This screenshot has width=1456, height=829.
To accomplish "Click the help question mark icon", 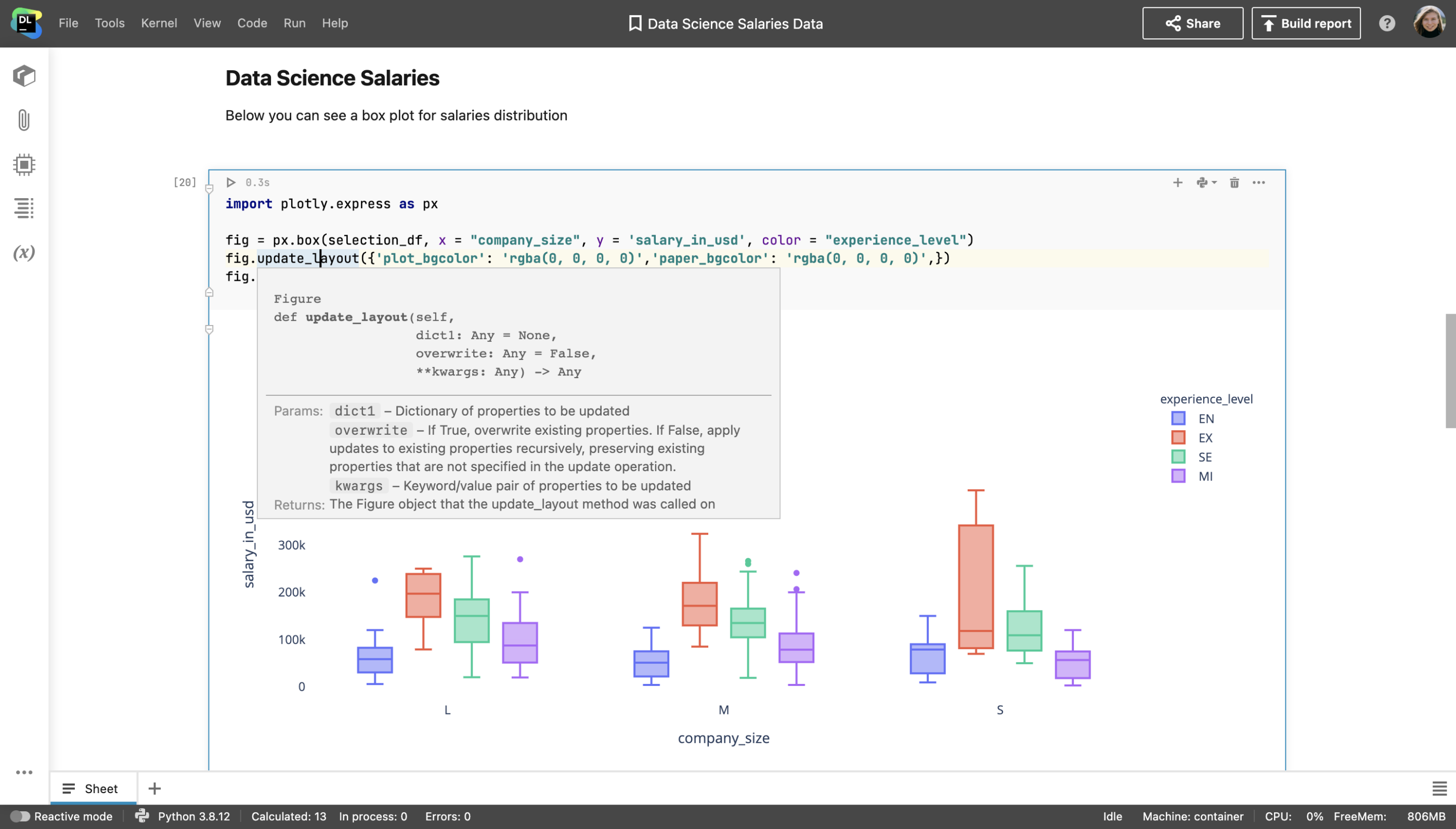I will pyautogui.click(x=1389, y=23).
